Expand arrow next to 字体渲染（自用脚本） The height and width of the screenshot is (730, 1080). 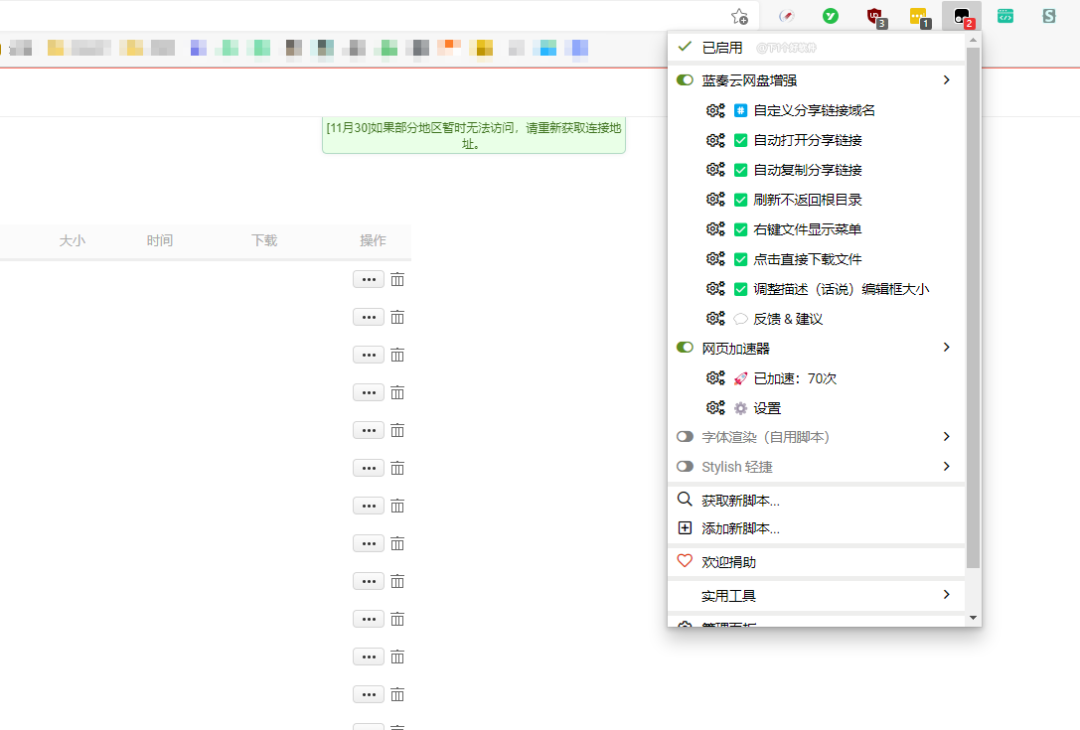[x=946, y=437]
